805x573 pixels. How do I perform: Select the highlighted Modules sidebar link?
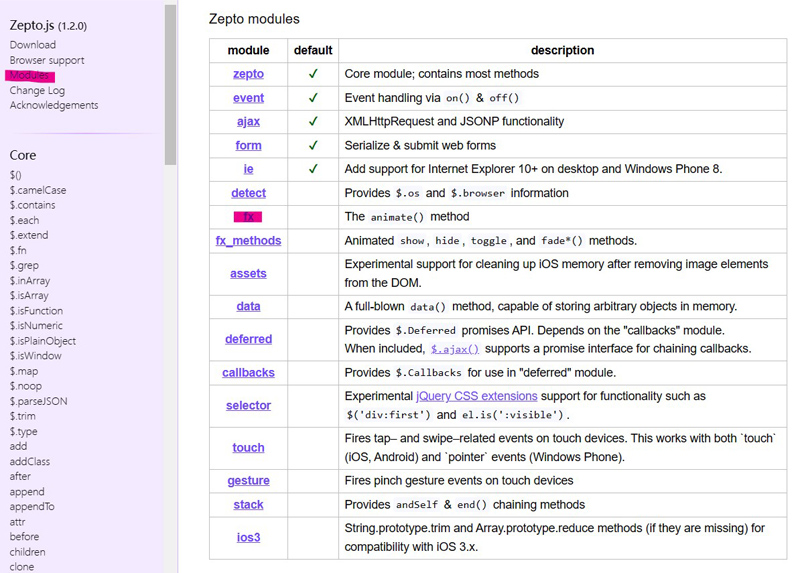(x=29, y=75)
